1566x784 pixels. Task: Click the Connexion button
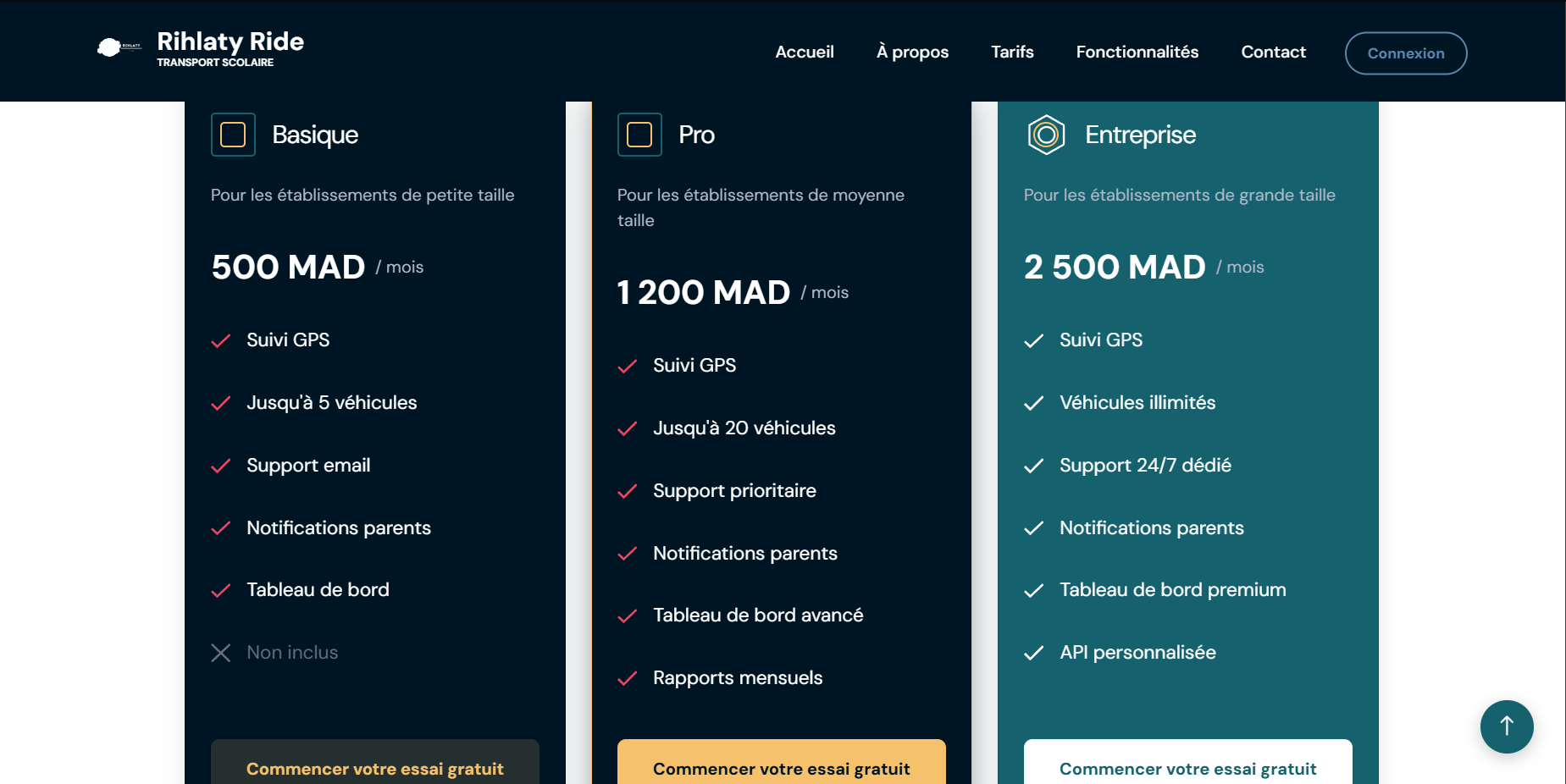(1405, 53)
